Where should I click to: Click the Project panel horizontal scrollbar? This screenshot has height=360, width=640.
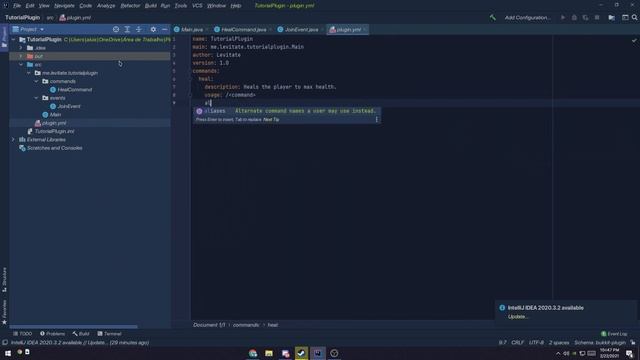tap(73, 327)
